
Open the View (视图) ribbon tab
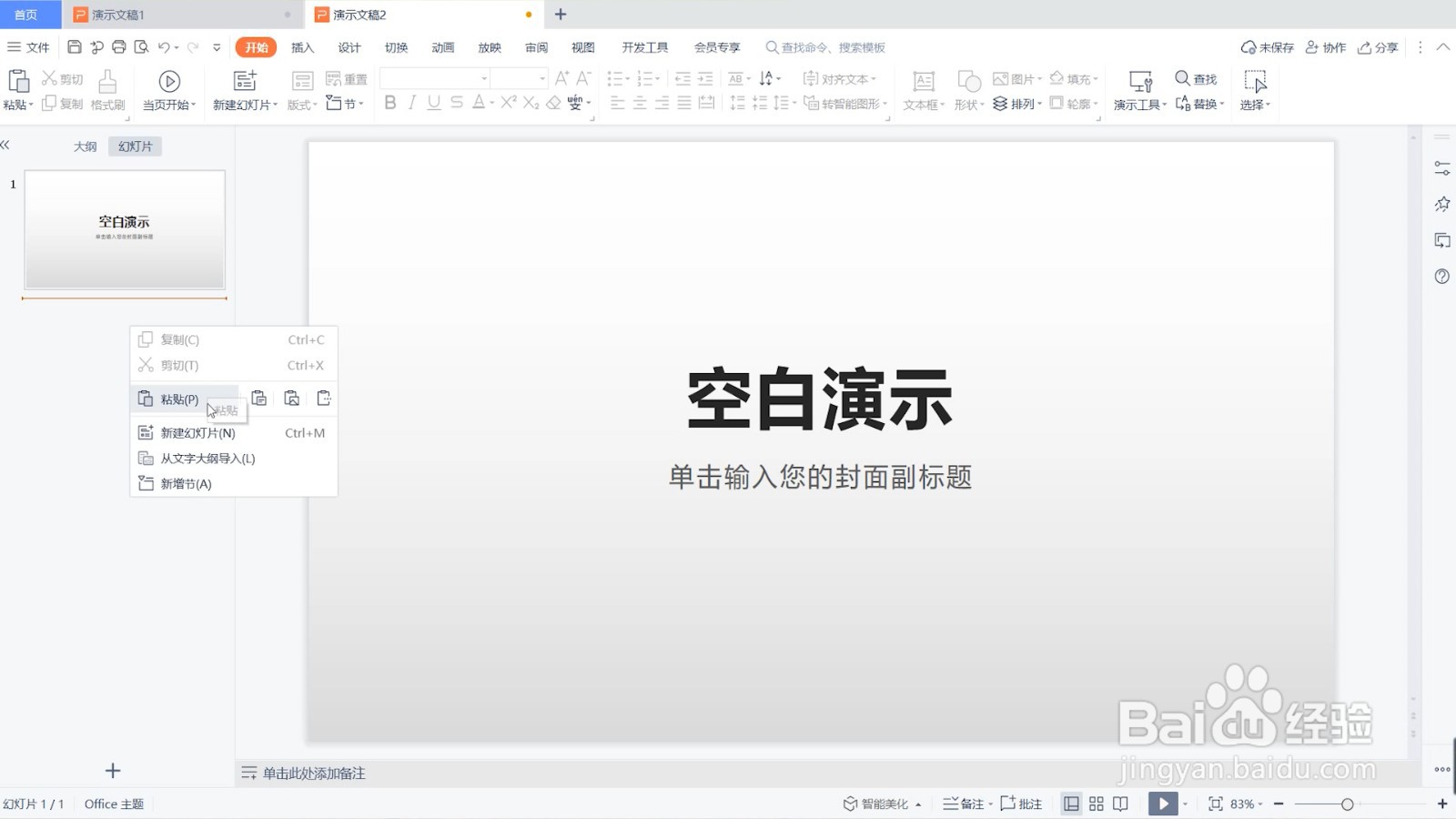(582, 47)
